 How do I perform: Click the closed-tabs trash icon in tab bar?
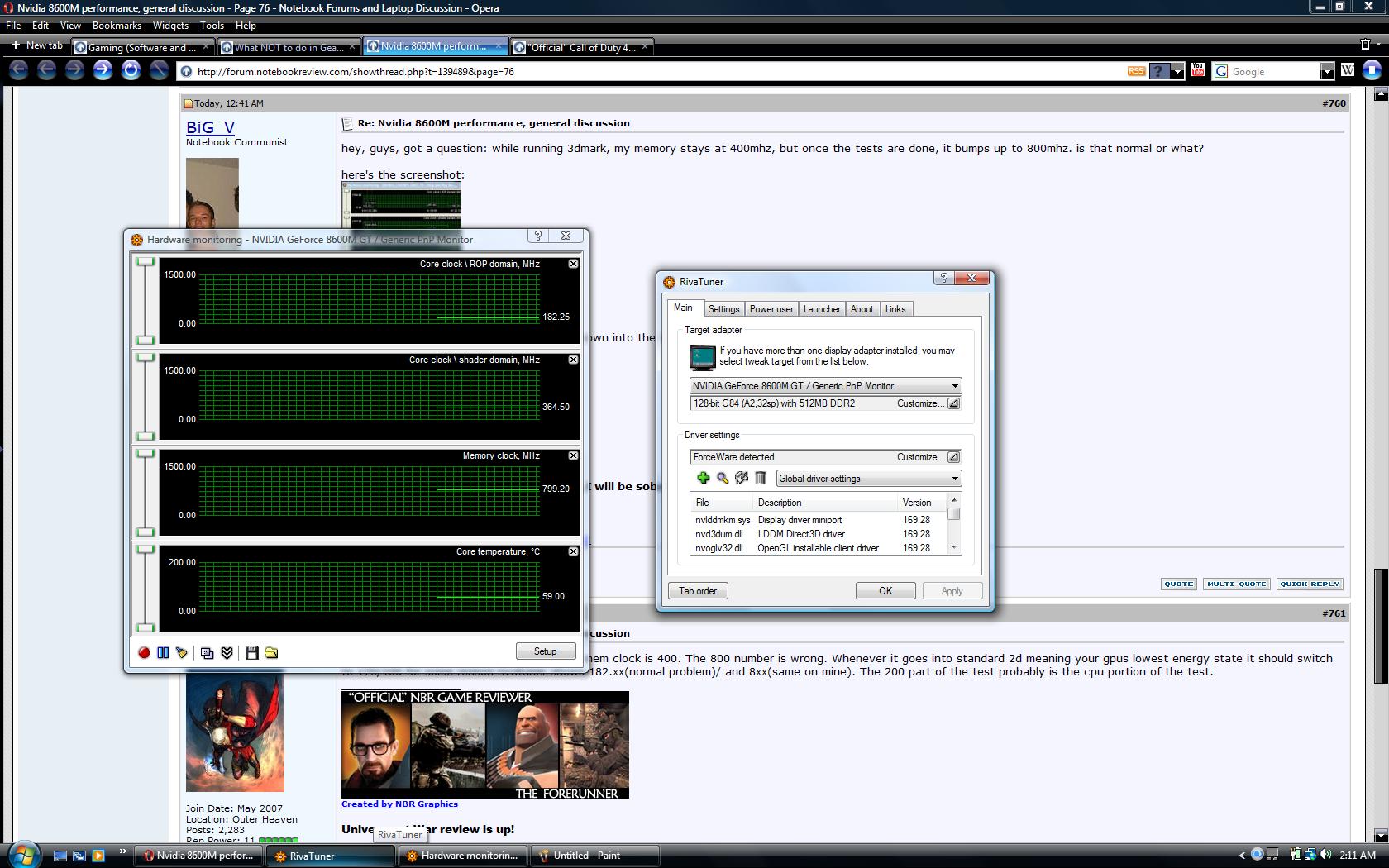coord(1366,44)
